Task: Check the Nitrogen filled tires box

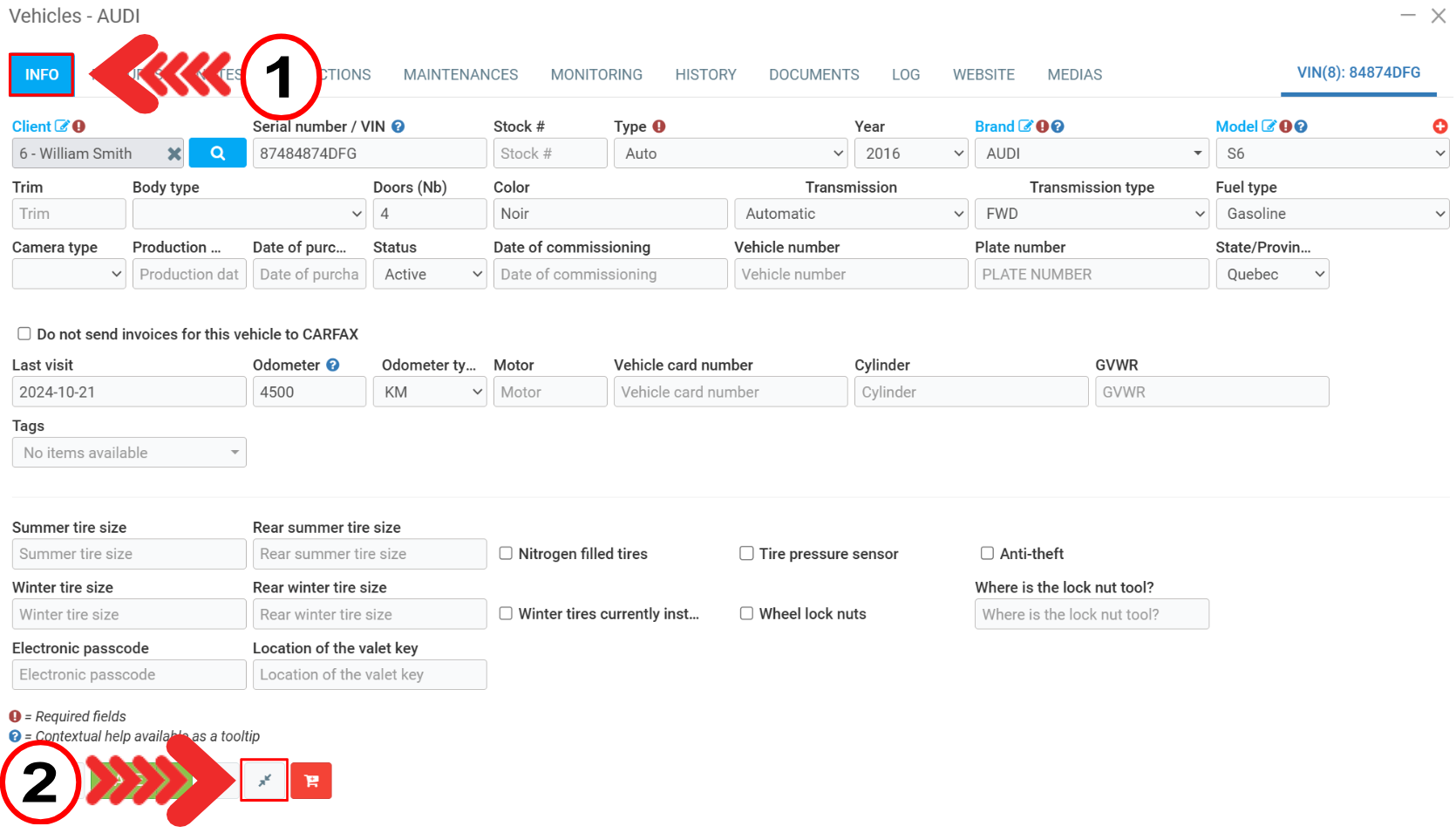Action: (x=506, y=553)
